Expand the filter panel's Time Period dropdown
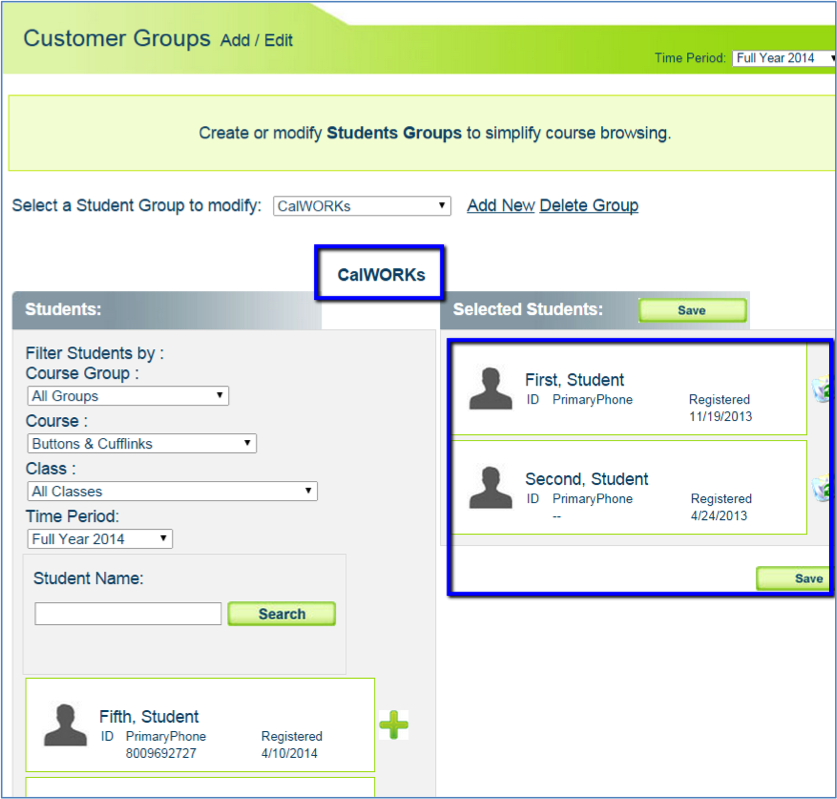837x799 pixels. pyautogui.click(x=100, y=539)
